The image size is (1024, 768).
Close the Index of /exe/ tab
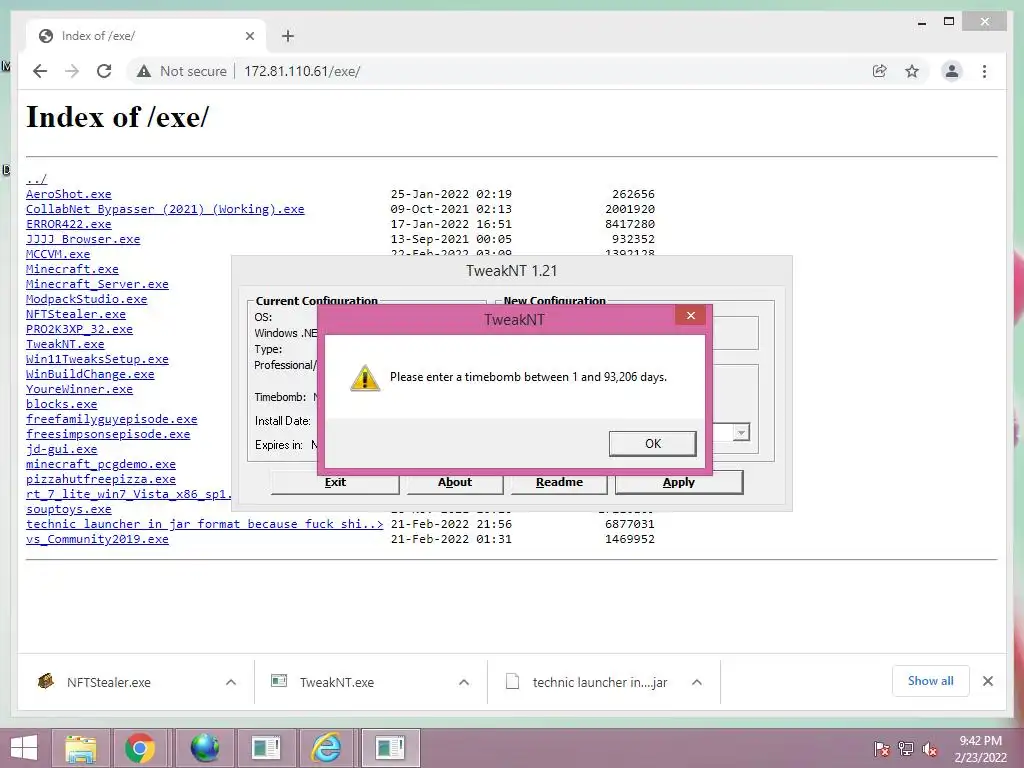tap(249, 36)
